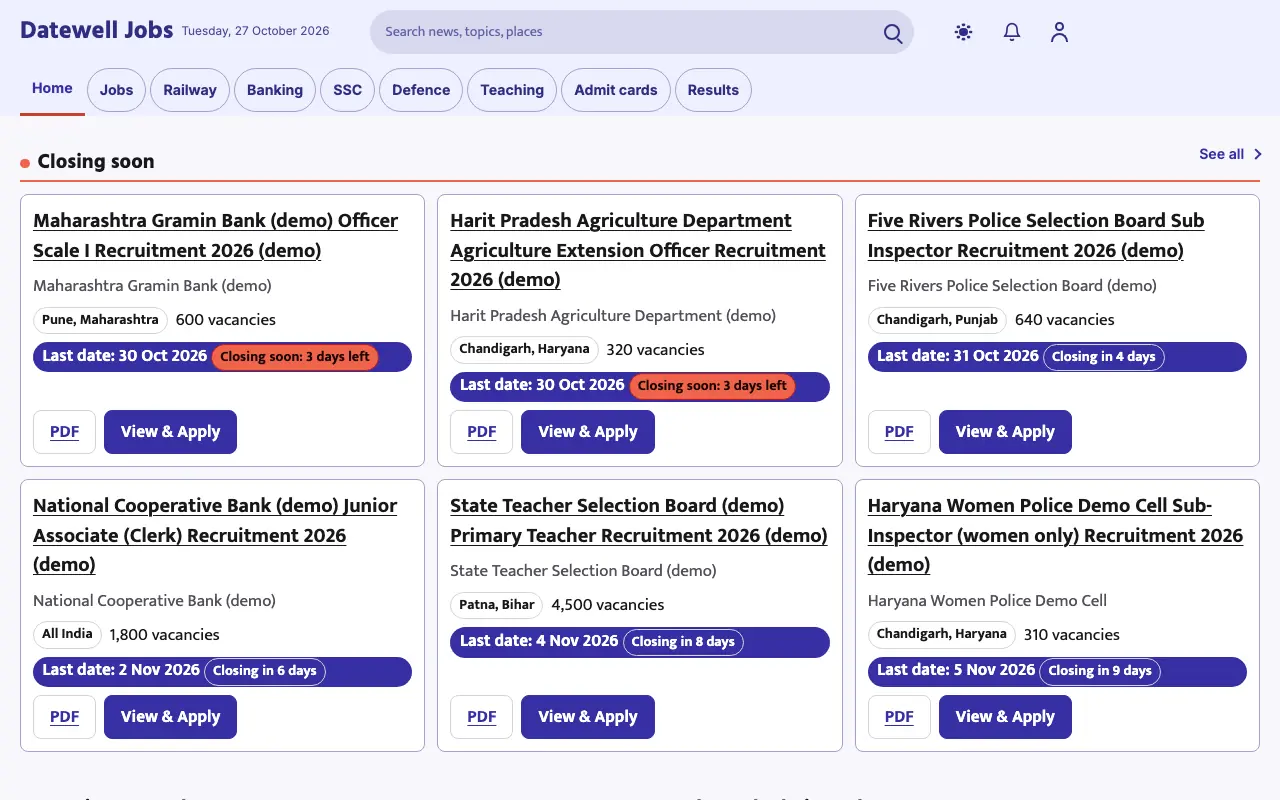Open the Banking tab
Image resolution: width=1280 pixels, height=800 pixels.
click(275, 90)
